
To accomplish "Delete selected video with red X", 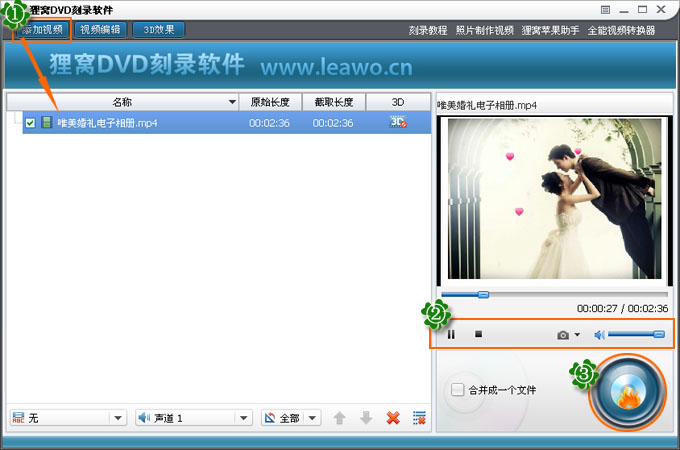I will tap(393, 418).
